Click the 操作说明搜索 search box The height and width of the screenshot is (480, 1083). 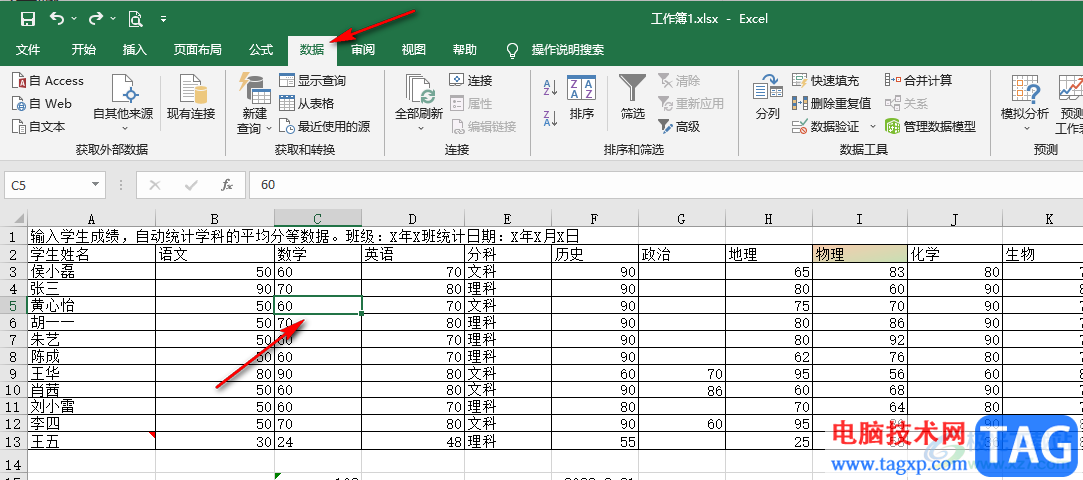pyautogui.click(x=567, y=50)
